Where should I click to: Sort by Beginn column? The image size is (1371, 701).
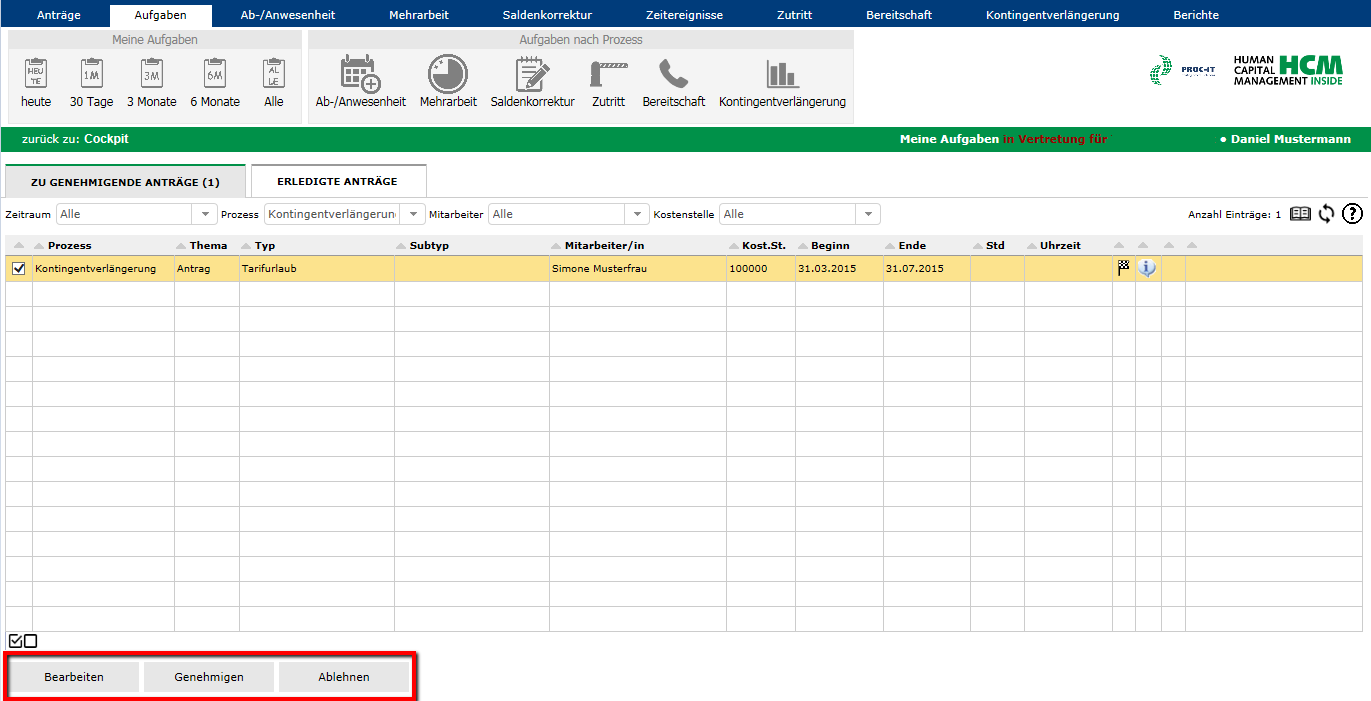click(830, 245)
